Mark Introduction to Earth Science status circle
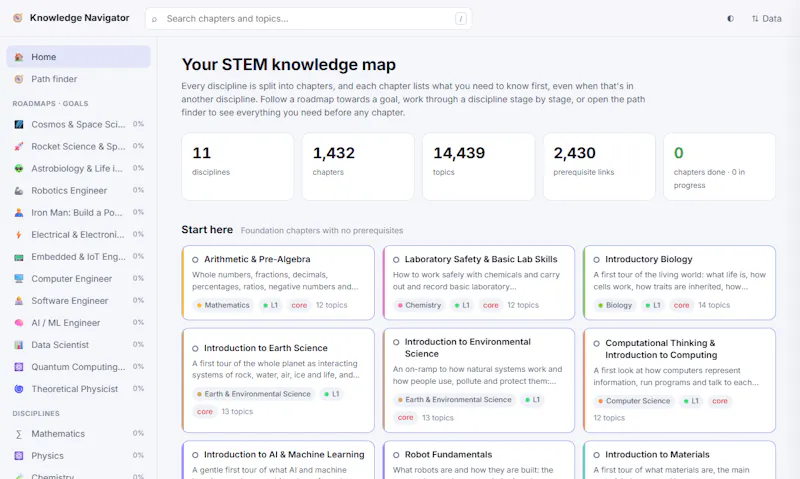Screen dimensions: 800x479 [x=195, y=348]
